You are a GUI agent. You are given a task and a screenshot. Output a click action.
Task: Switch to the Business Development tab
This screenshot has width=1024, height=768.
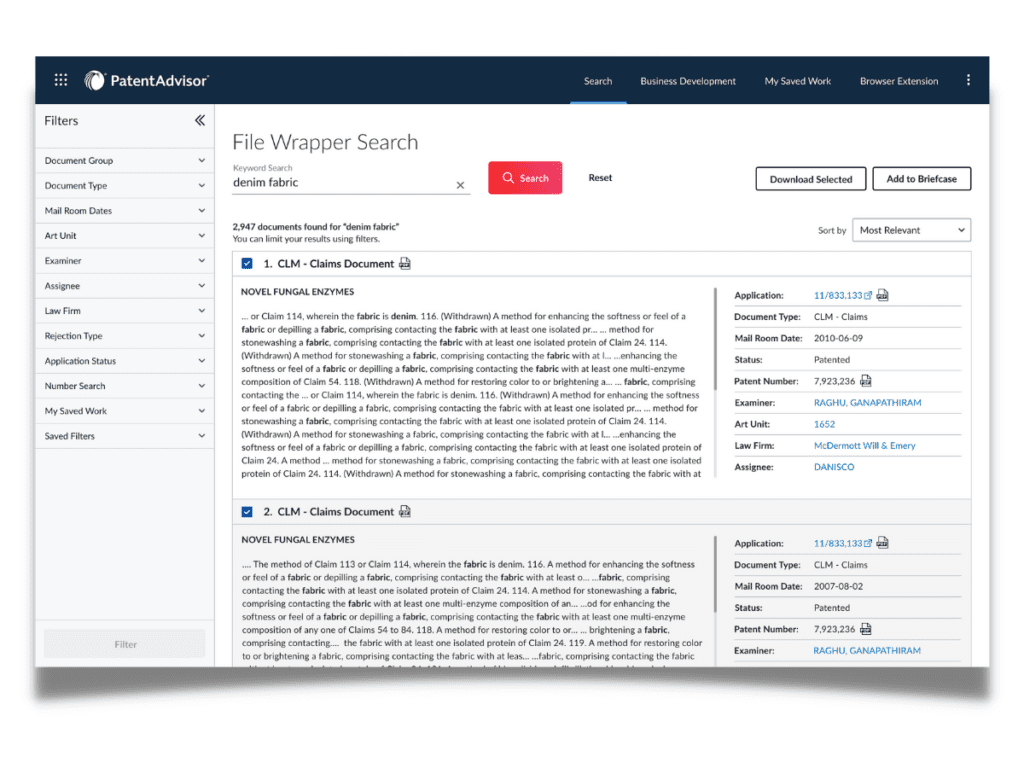point(688,81)
